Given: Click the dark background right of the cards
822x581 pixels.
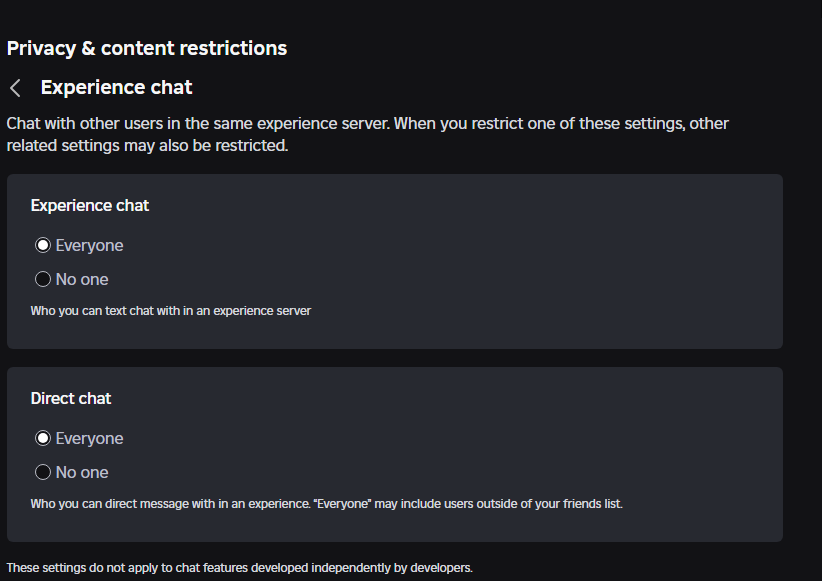Looking at the screenshot, I should pos(802,350).
